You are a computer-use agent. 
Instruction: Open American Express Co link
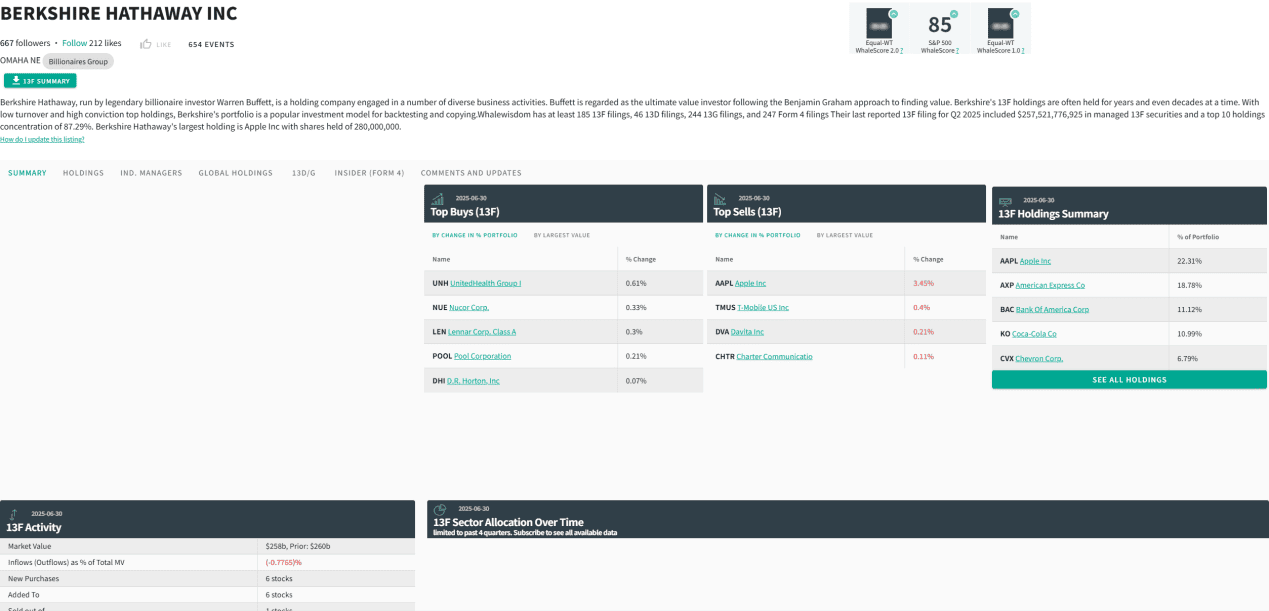click(x=1051, y=285)
